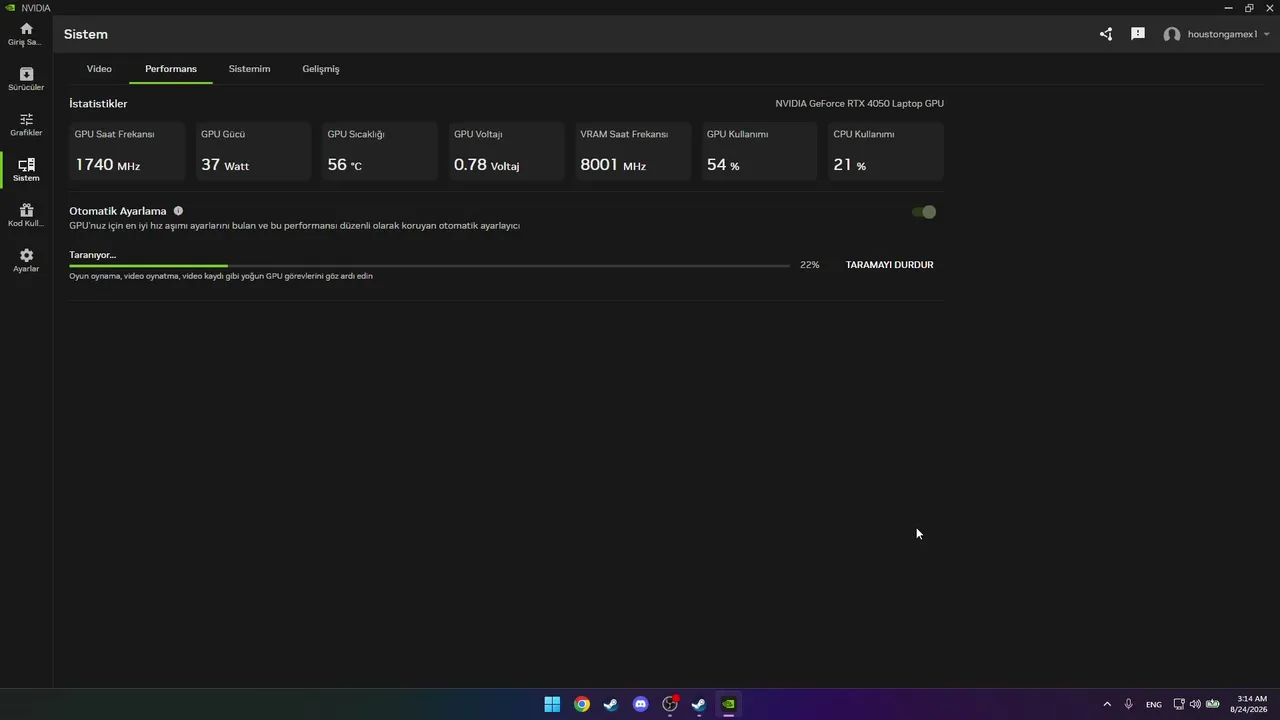Screen dimensions: 1280x720
Task: Click the network icon in system tray
Action: tap(1179, 704)
